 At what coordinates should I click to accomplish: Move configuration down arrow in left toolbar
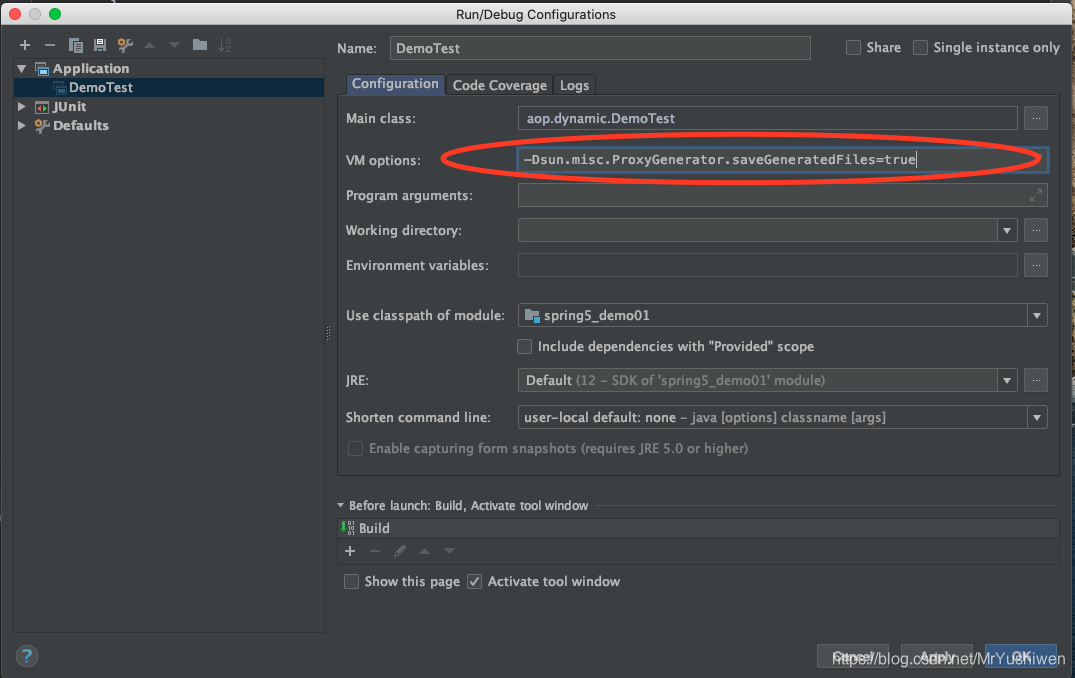pyautogui.click(x=174, y=45)
